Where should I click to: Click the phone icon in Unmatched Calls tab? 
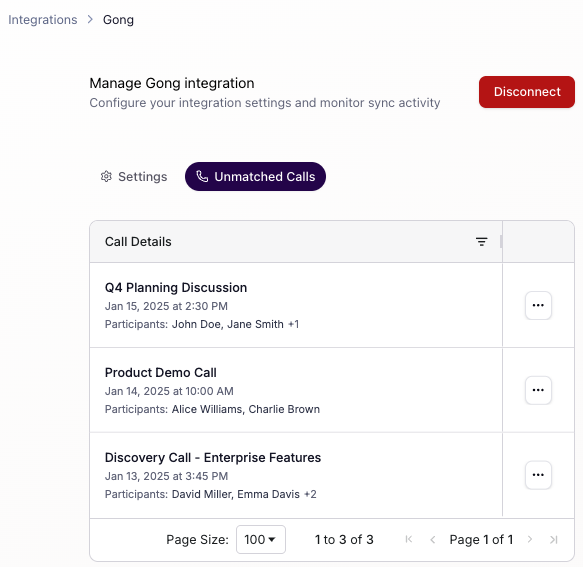(202, 177)
